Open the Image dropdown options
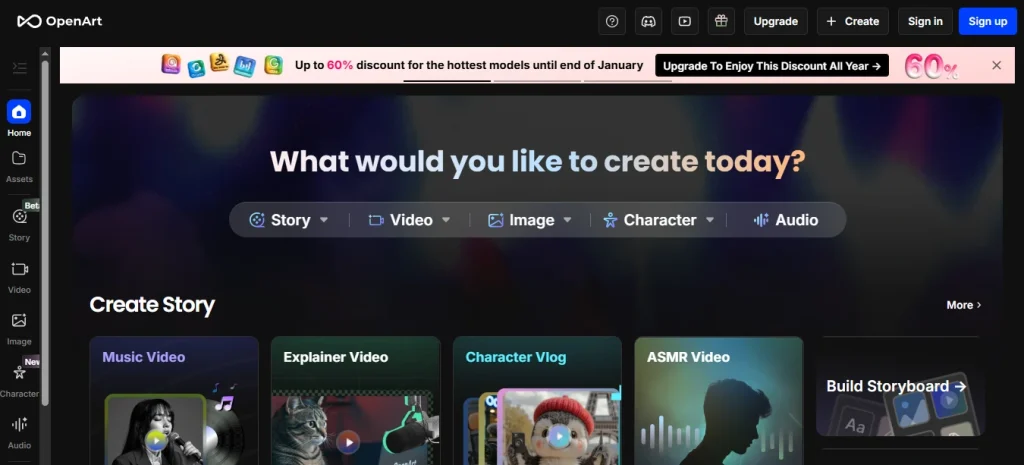 click(530, 220)
